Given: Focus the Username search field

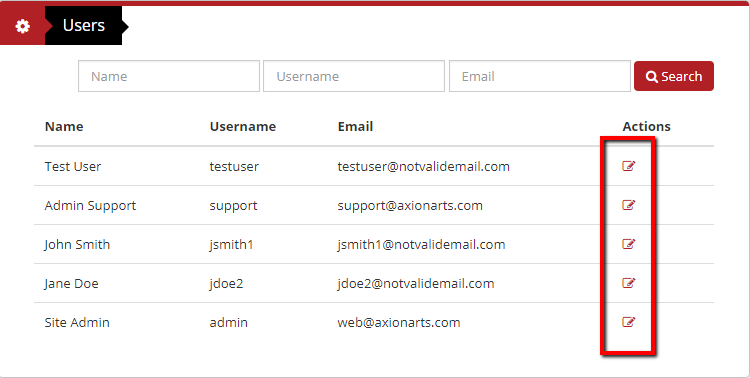Looking at the screenshot, I should [354, 76].
